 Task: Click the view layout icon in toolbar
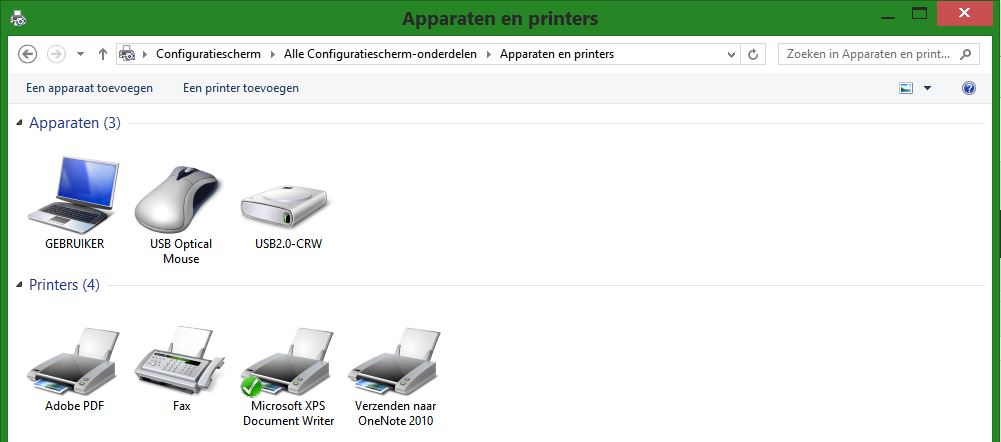pyautogui.click(x=906, y=88)
